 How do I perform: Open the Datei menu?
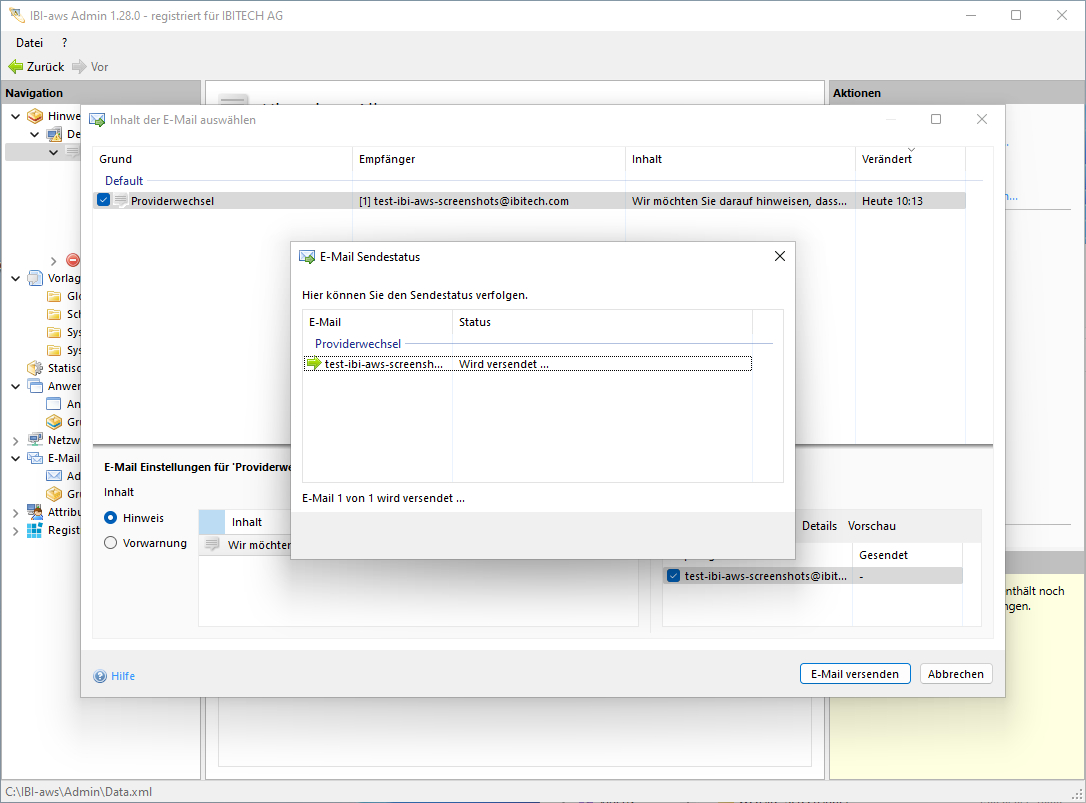click(29, 43)
